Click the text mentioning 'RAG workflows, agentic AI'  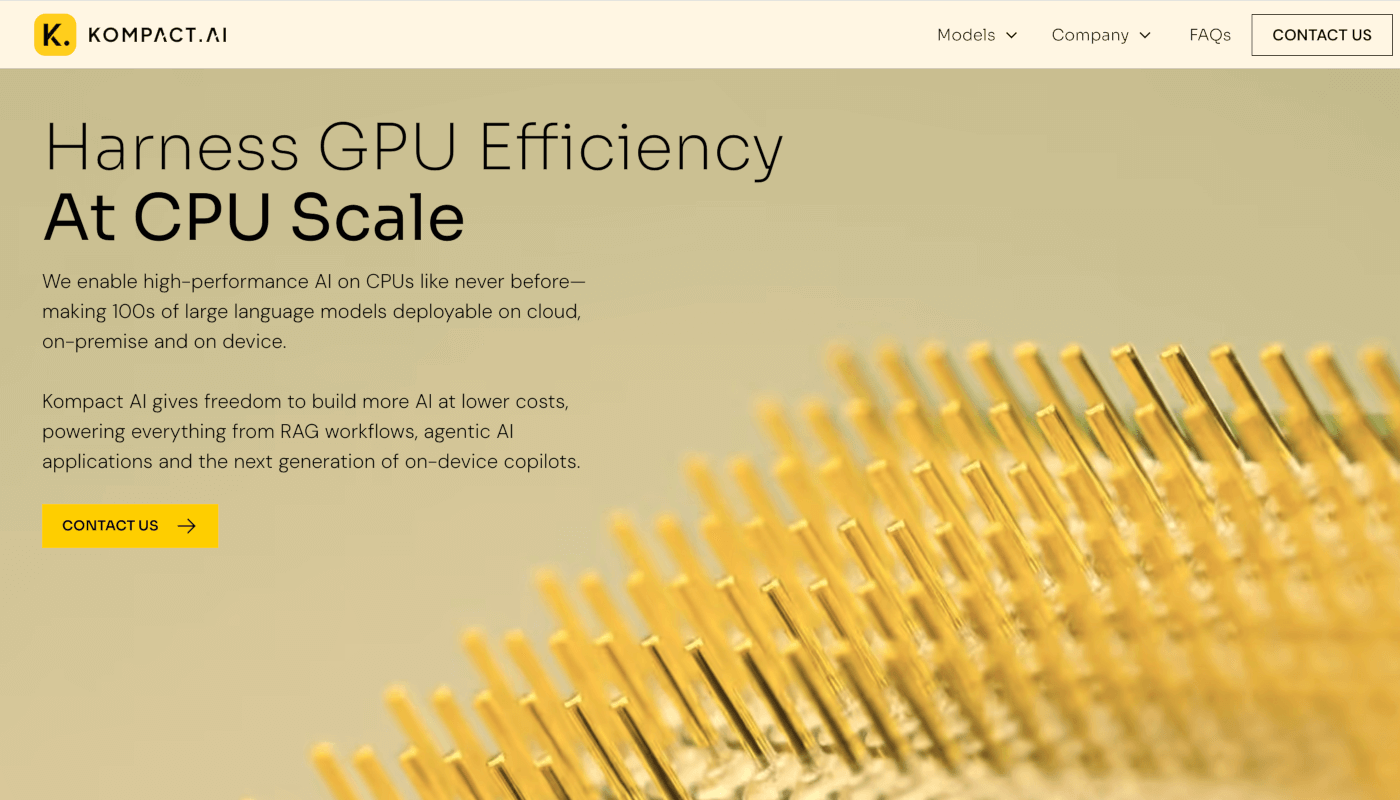pyautogui.click(x=278, y=432)
